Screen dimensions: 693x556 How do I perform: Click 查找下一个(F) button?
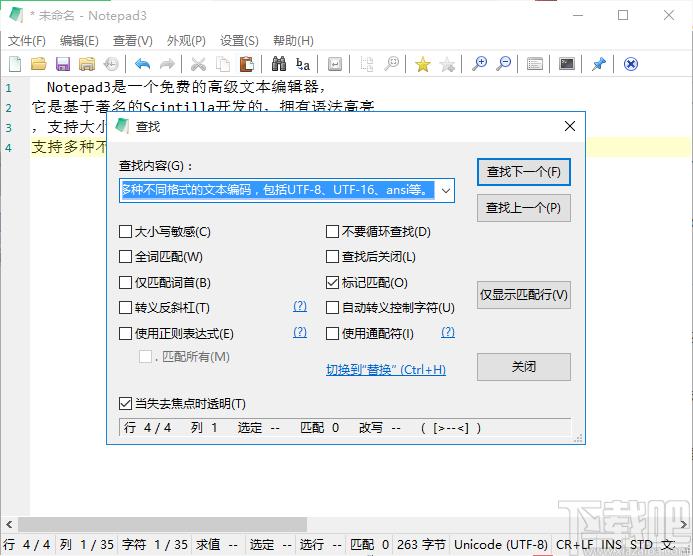pos(524,171)
